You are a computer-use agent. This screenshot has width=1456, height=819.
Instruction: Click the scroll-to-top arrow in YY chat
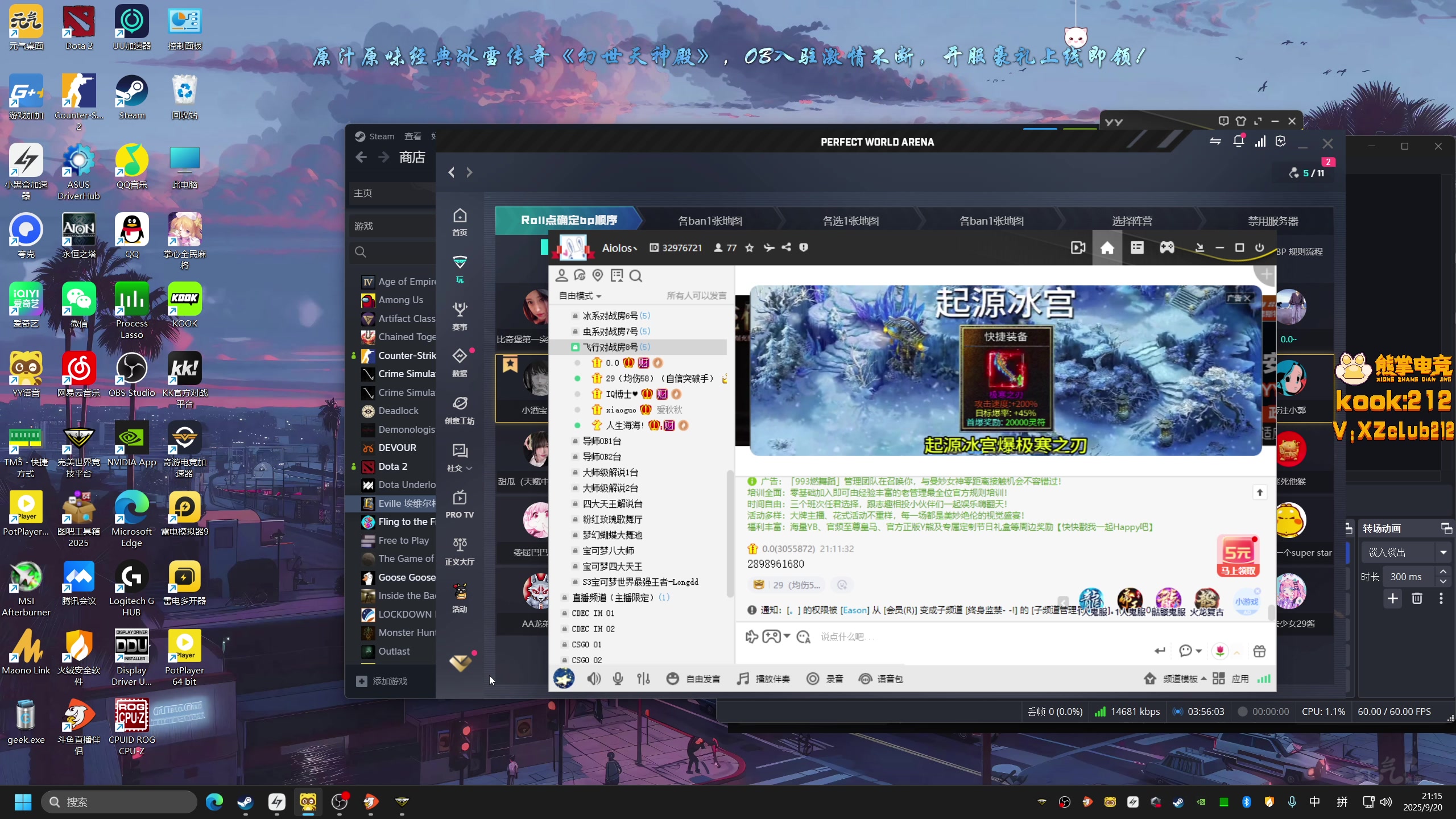[1259, 493]
